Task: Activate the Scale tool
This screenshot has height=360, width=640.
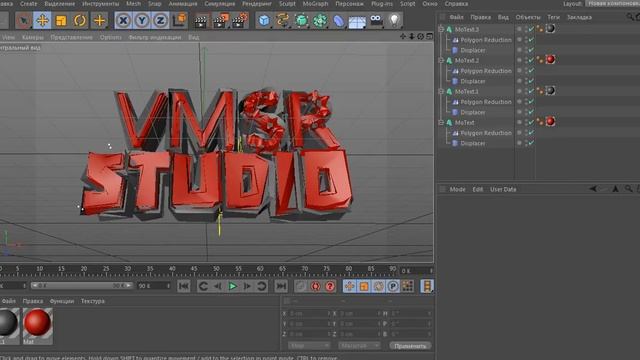Action: tap(61, 20)
